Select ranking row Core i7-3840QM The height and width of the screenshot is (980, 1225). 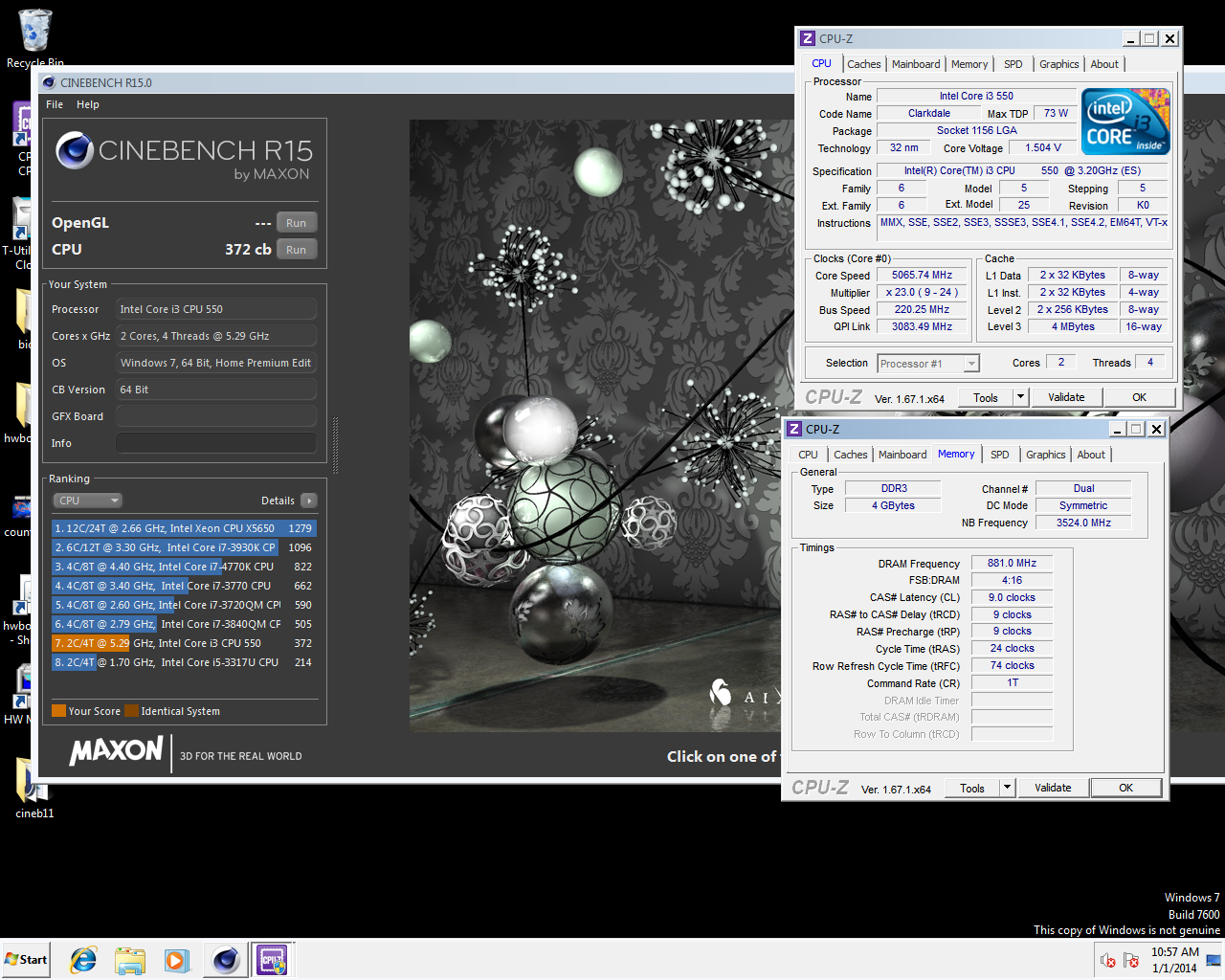(x=184, y=624)
